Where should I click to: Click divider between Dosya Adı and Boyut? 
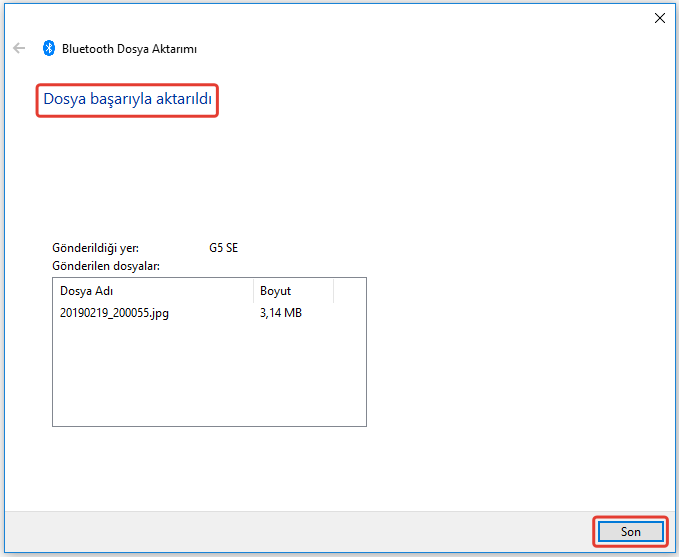[253, 291]
